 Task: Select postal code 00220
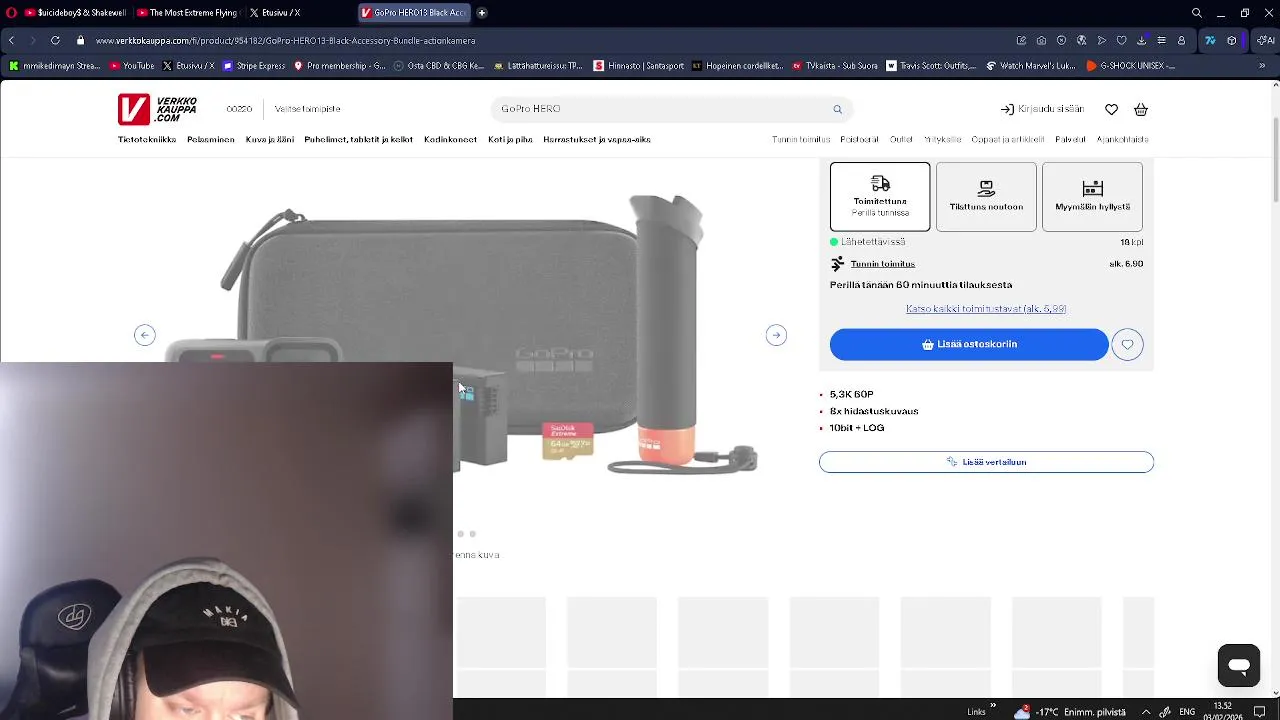(239, 109)
